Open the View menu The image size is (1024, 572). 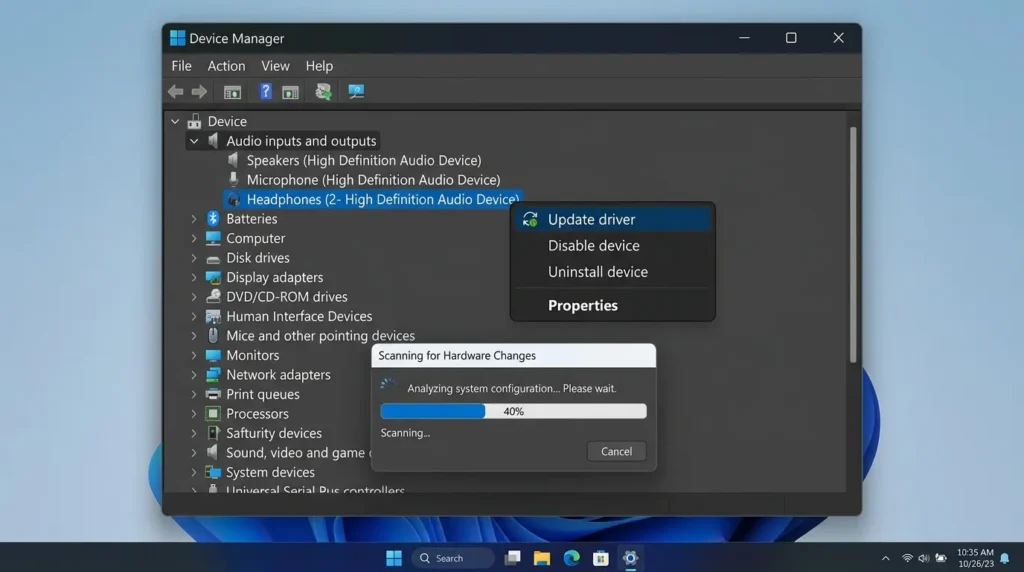pyautogui.click(x=275, y=66)
